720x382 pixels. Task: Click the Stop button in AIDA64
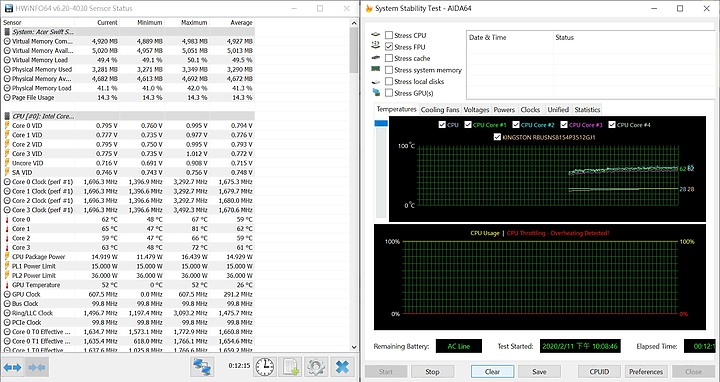(x=432, y=371)
